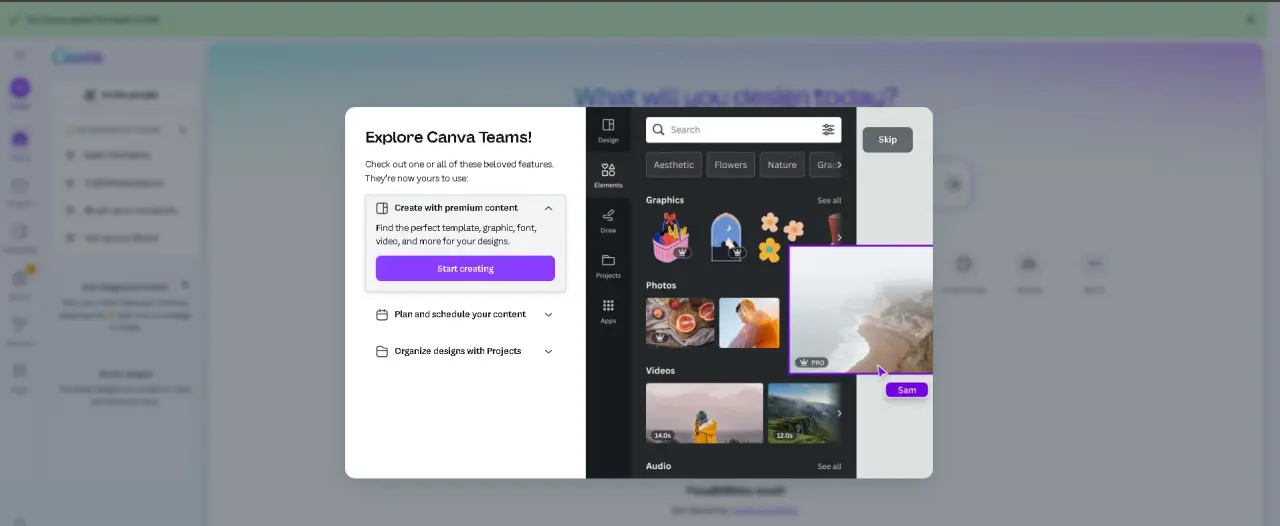Click See all next to Graphics

pos(829,200)
